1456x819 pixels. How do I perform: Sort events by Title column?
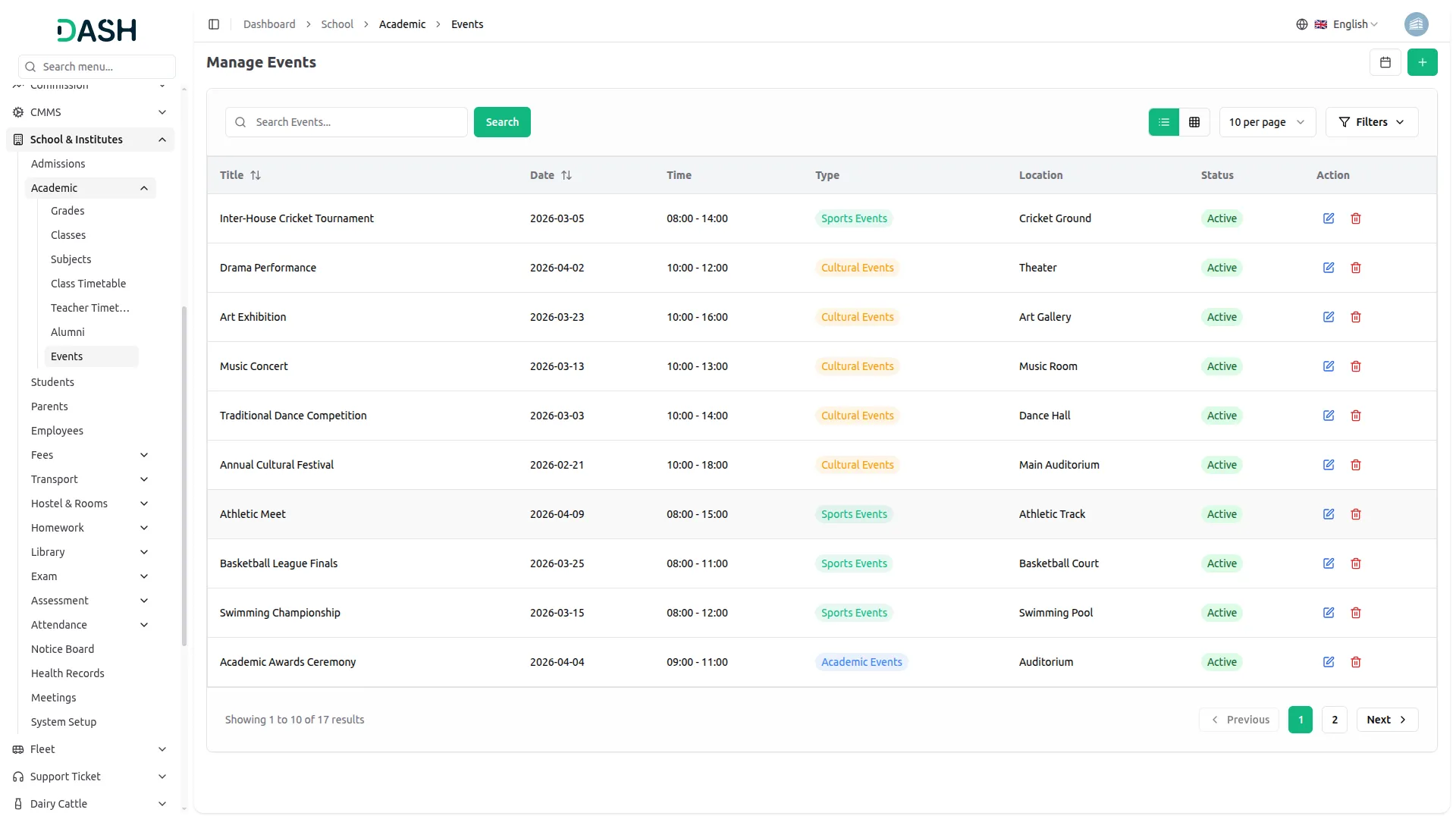[255, 175]
